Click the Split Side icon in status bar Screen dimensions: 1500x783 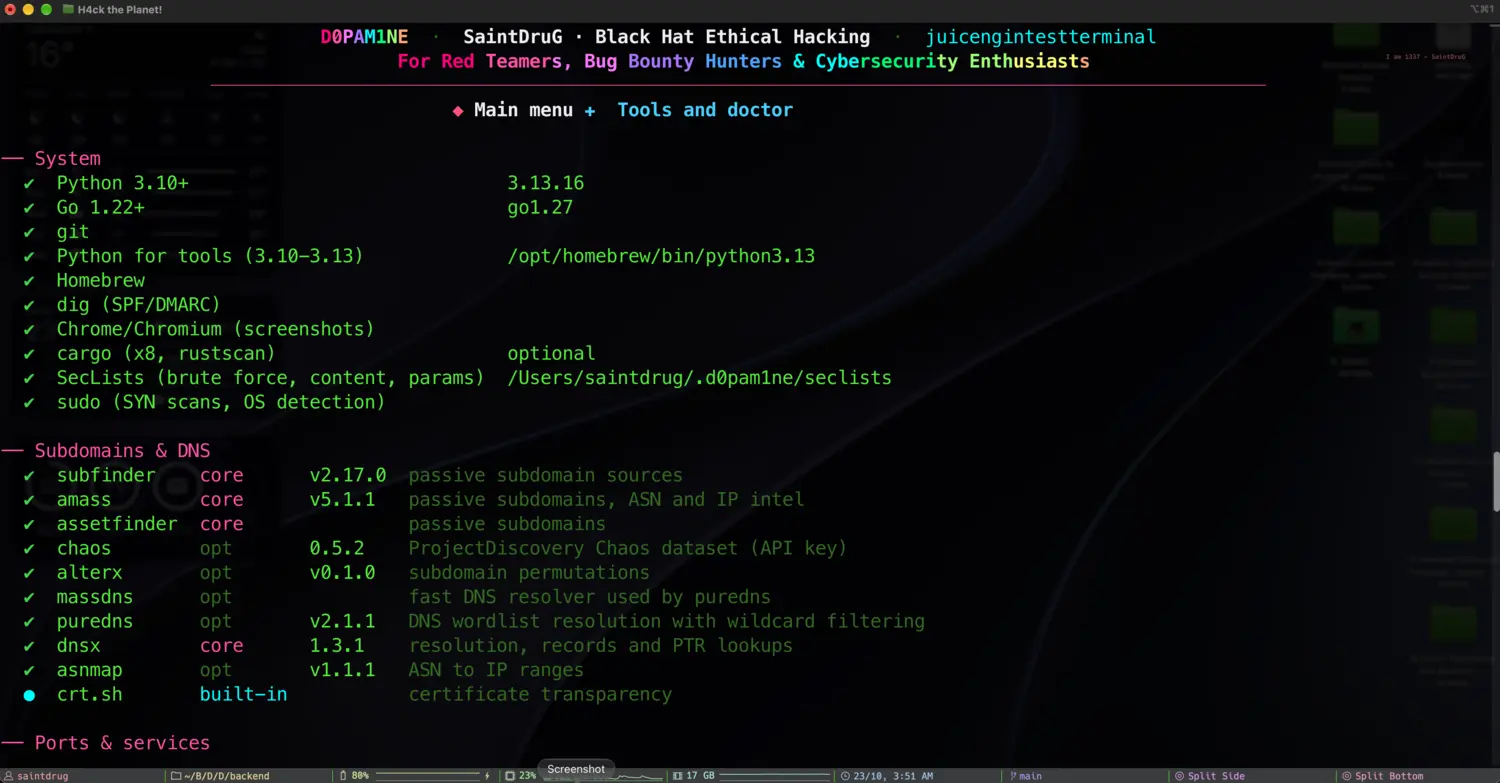(1180, 776)
